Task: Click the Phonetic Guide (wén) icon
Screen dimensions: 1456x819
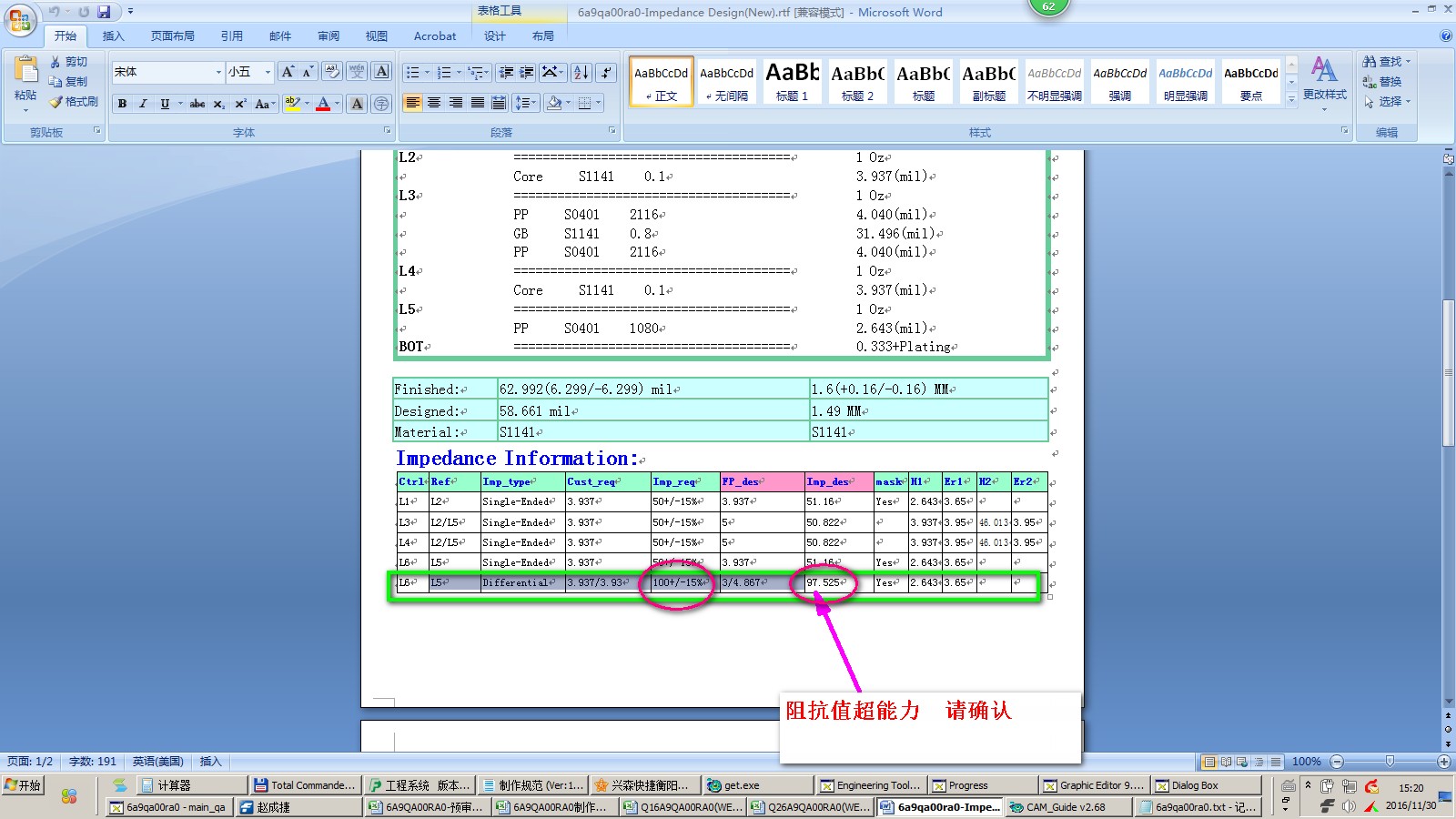Action: click(x=357, y=72)
